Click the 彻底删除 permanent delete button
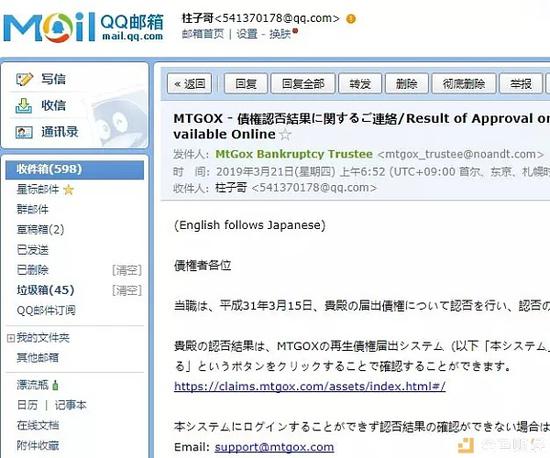This screenshot has height=458, width=550. click(x=464, y=83)
